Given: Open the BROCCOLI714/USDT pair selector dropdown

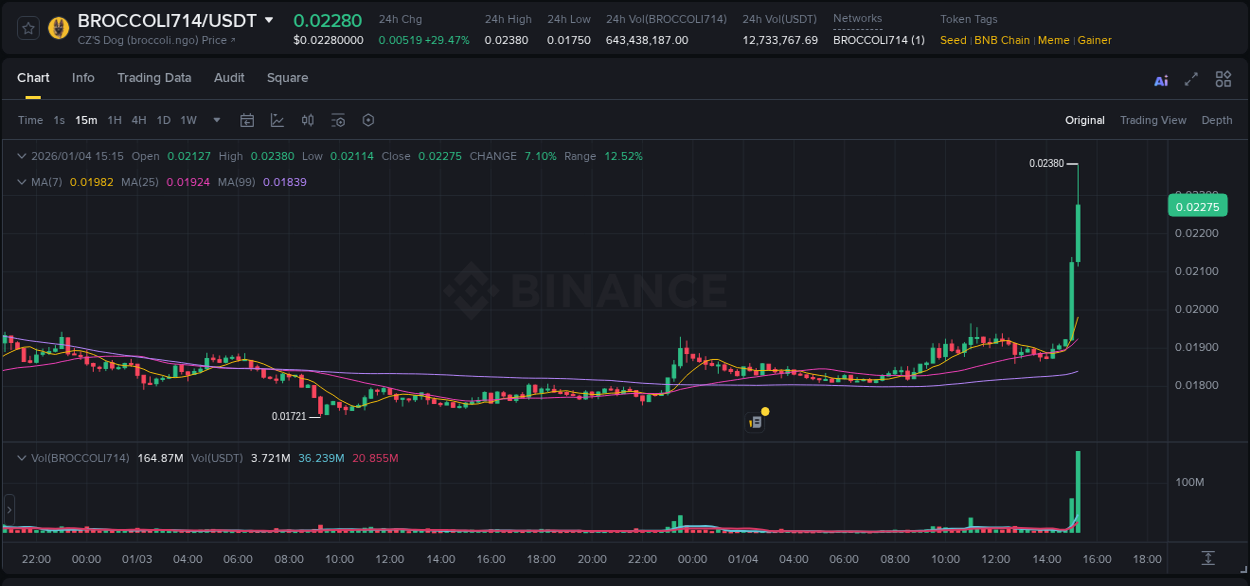Looking at the screenshot, I should [268, 19].
